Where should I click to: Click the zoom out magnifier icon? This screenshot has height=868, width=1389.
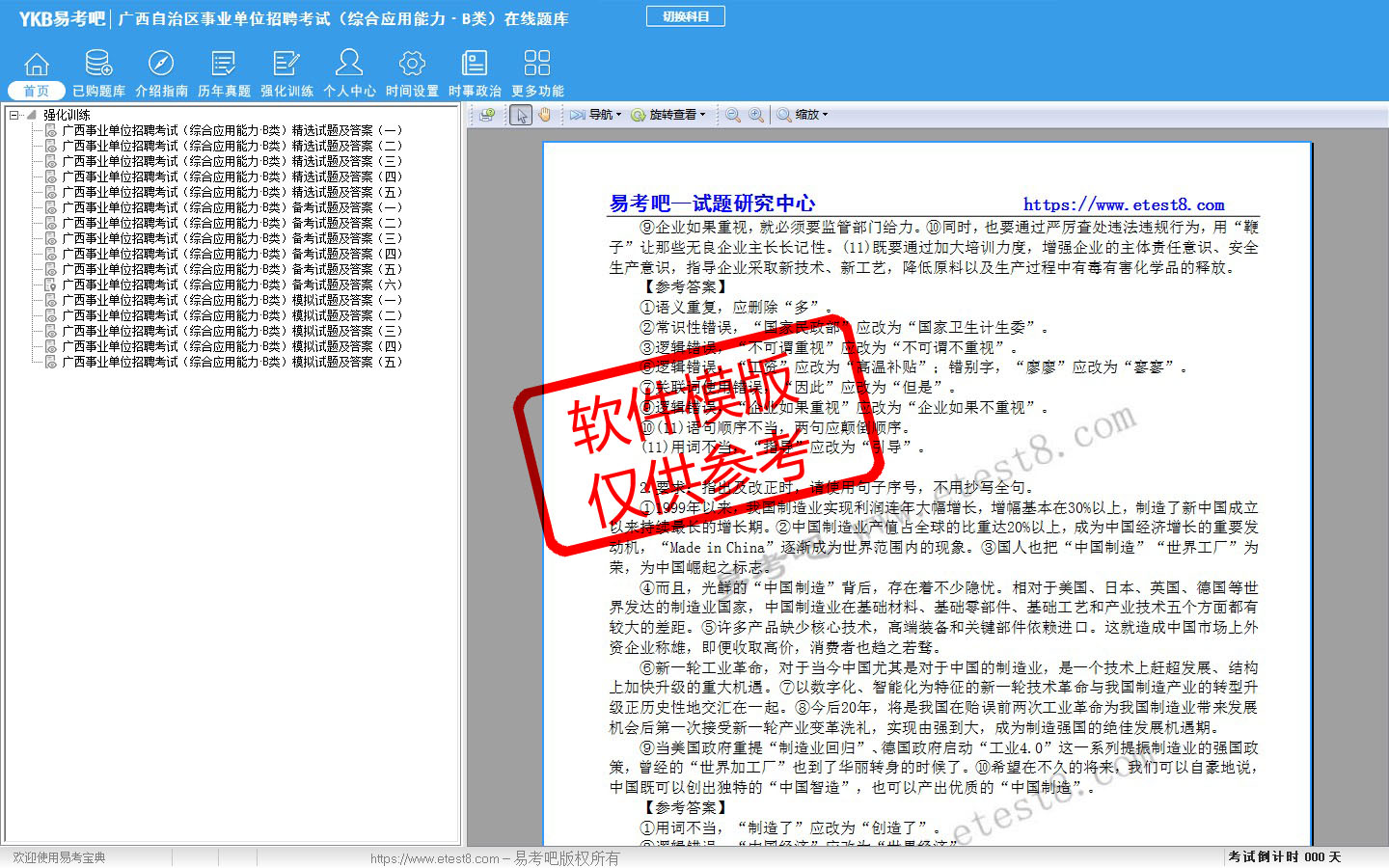click(x=733, y=115)
